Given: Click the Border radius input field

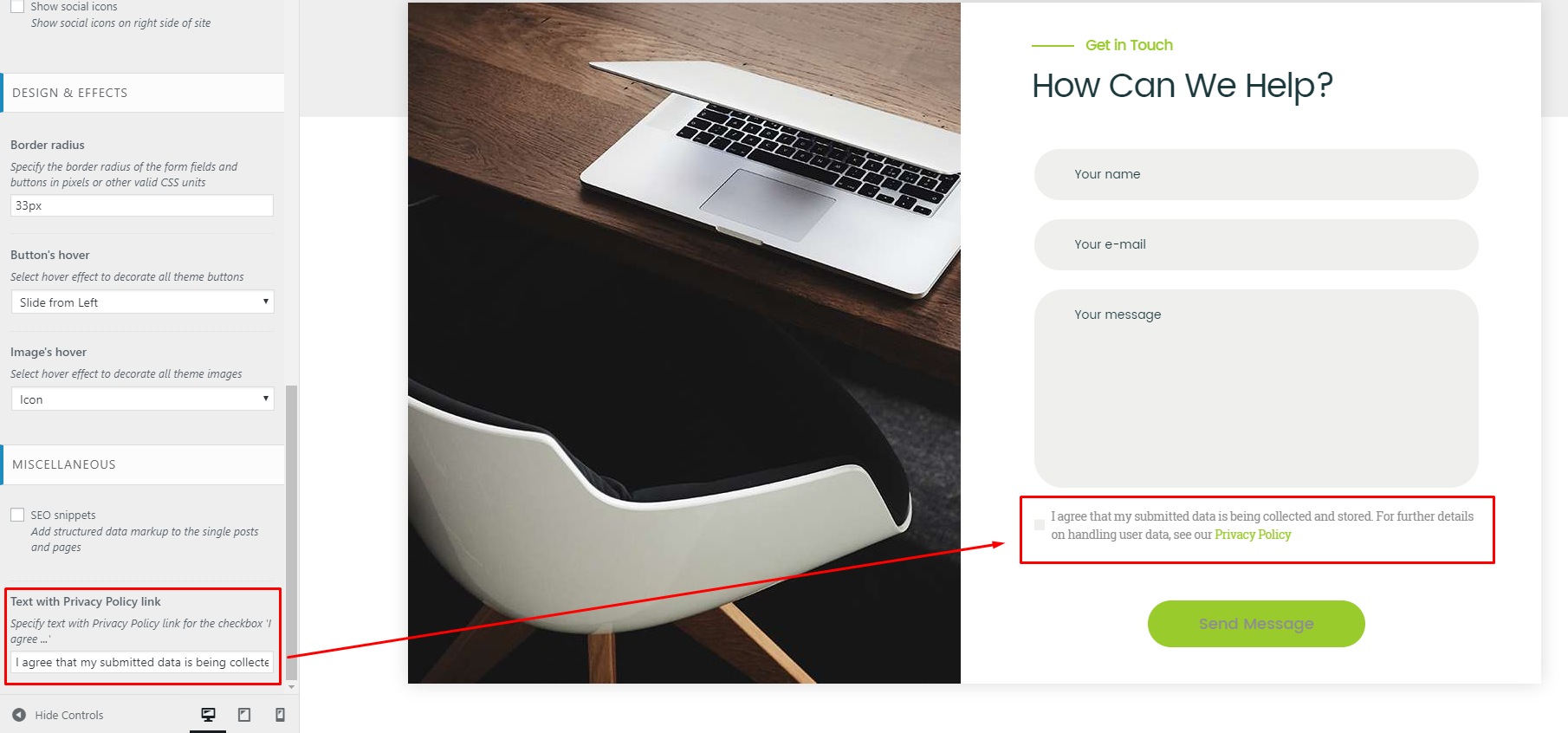Looking at the screenshot, I should point(142,205).
